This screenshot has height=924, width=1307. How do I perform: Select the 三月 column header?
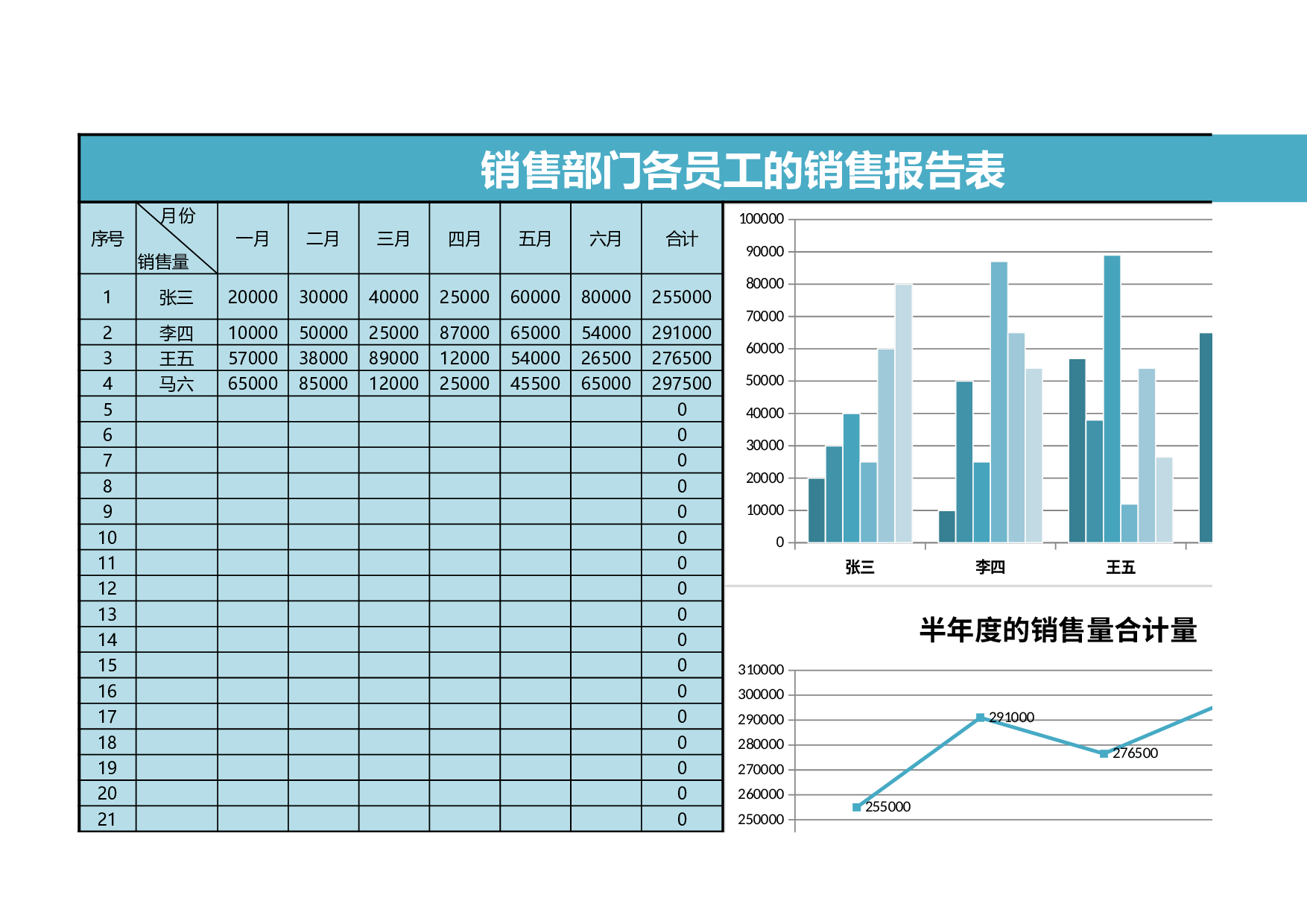coord(394,238)
